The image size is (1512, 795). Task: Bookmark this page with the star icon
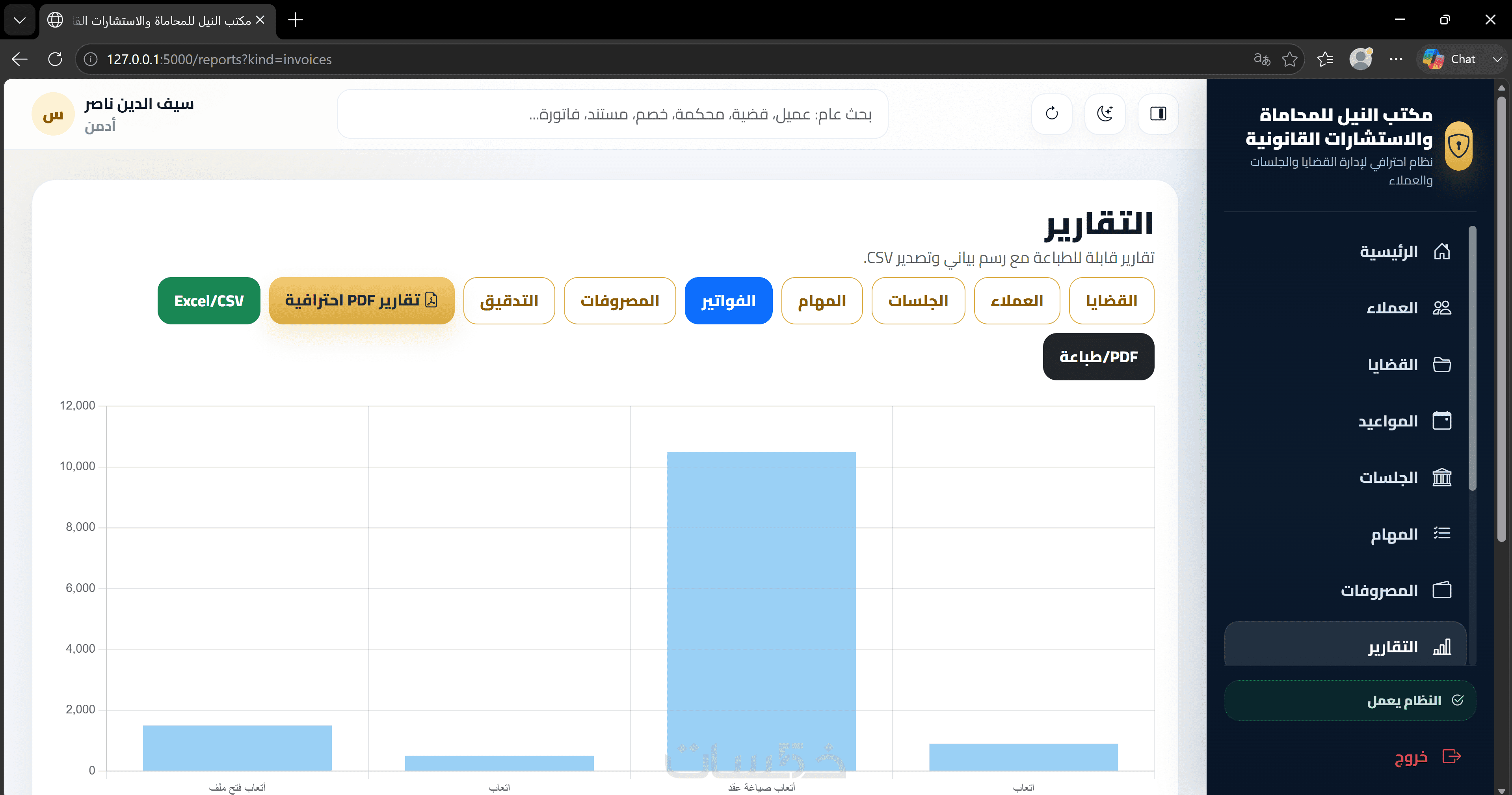click(1289, 59)
